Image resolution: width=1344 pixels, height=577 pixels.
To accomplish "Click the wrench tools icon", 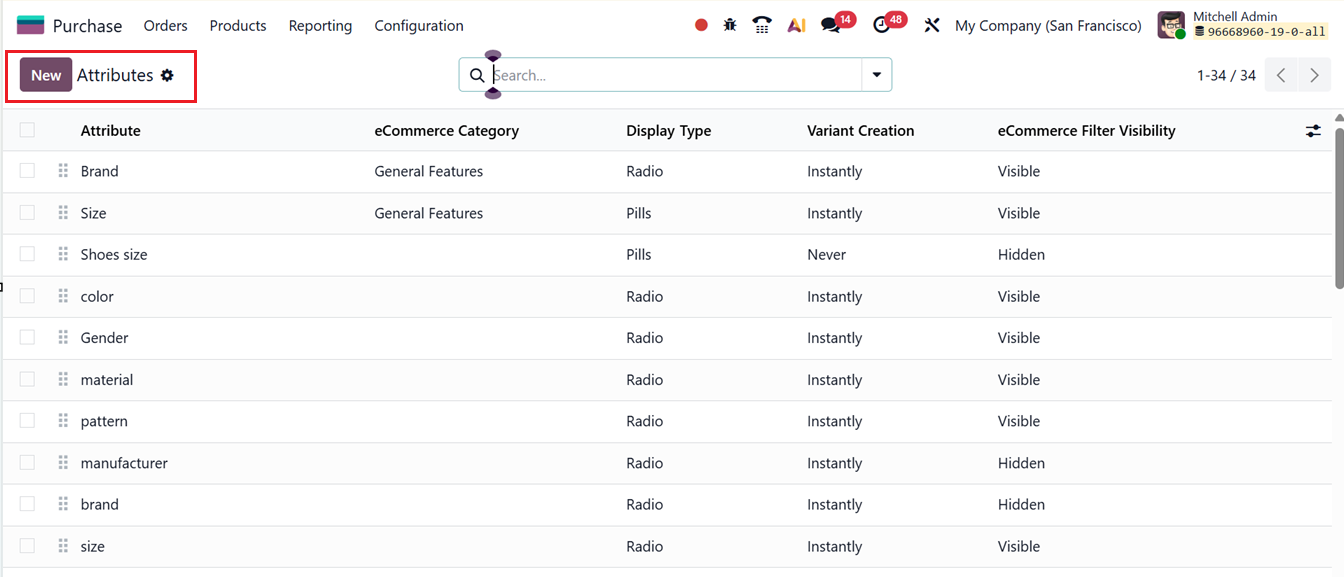I will [x=932, y=25].
